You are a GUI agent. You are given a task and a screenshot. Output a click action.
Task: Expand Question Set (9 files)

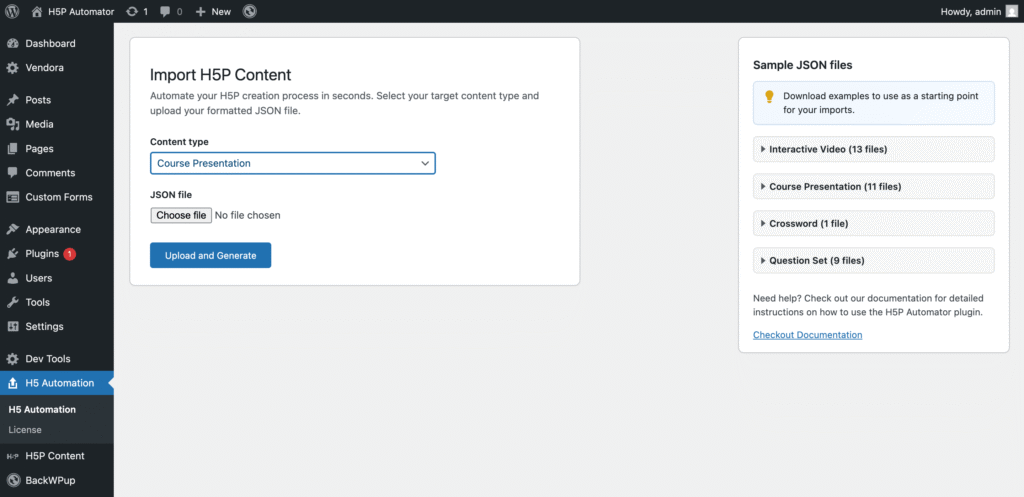click(x=874, y=261)
